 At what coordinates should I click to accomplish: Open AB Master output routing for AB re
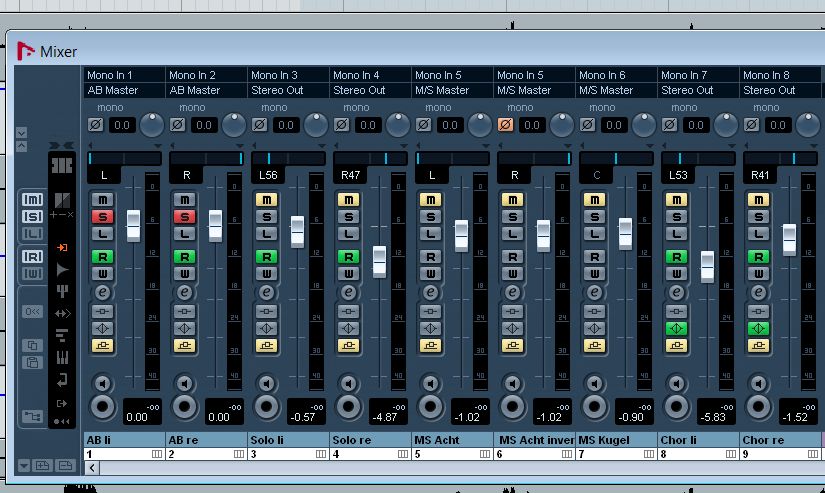pyautogui.click(x=206, y=90)
